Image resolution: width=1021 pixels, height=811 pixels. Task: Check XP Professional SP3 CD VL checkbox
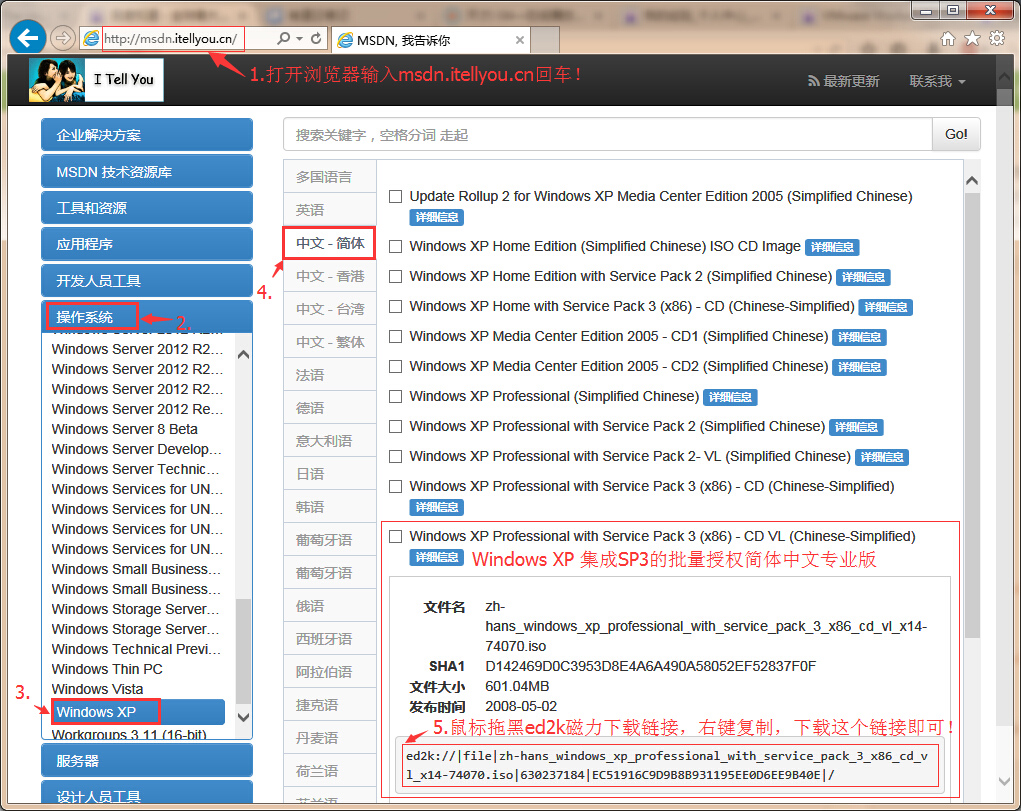click(395, 537)
